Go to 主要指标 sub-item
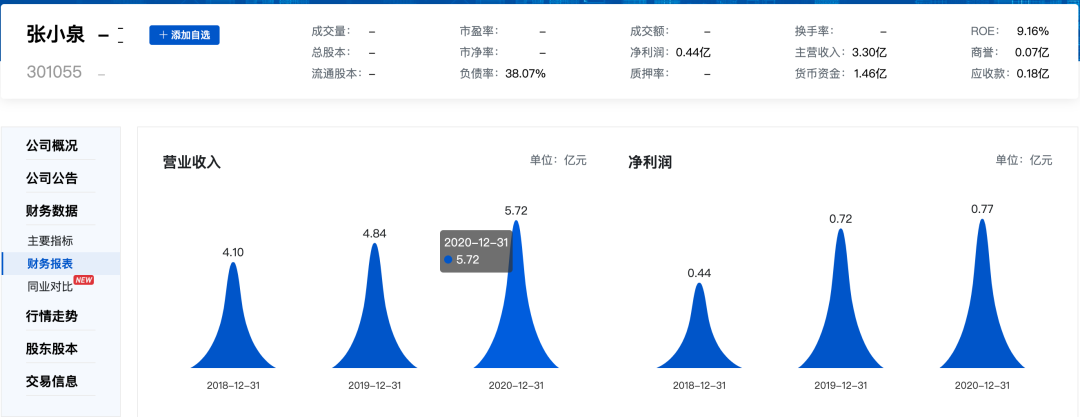This screenshot has width=1080, height=417. pos(50,241)
